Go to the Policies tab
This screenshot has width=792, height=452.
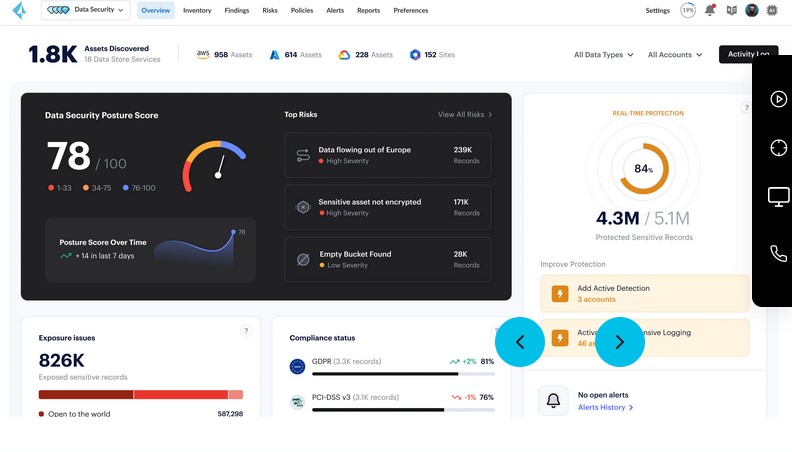(301, 10)
